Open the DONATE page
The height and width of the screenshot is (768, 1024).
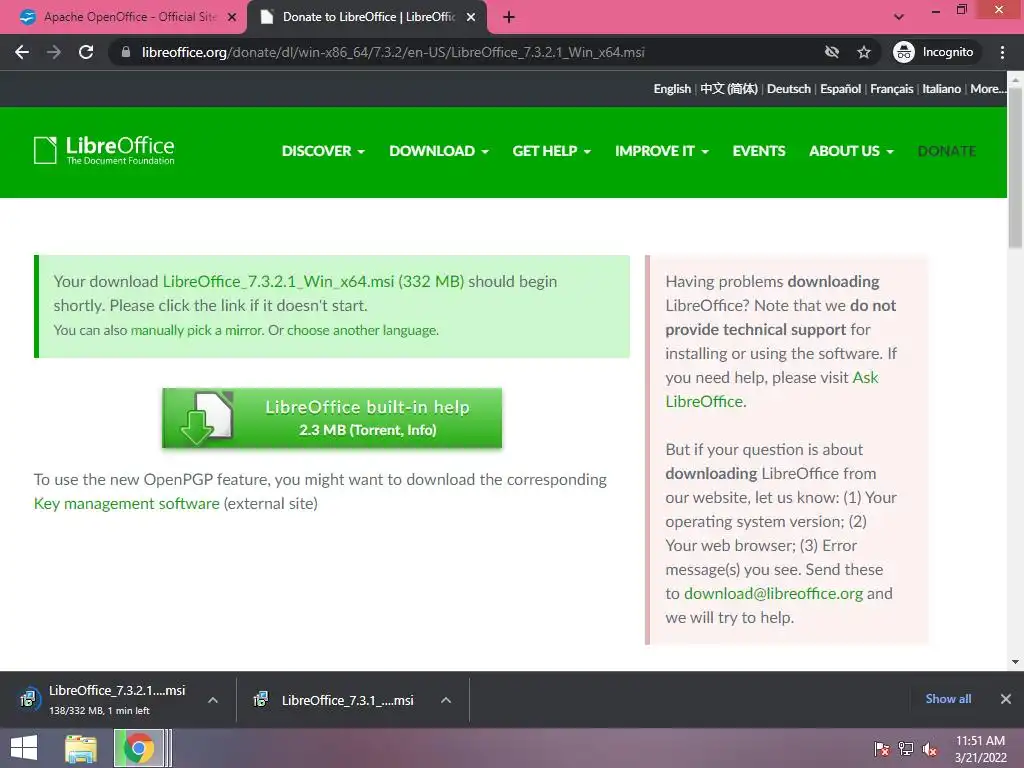pos(947,151)
